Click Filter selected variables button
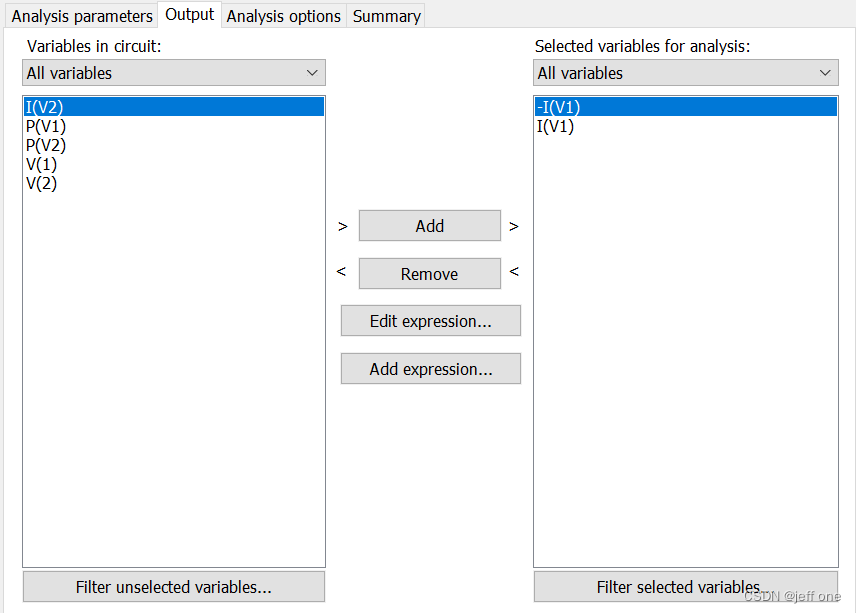 (x=685, y=587)
